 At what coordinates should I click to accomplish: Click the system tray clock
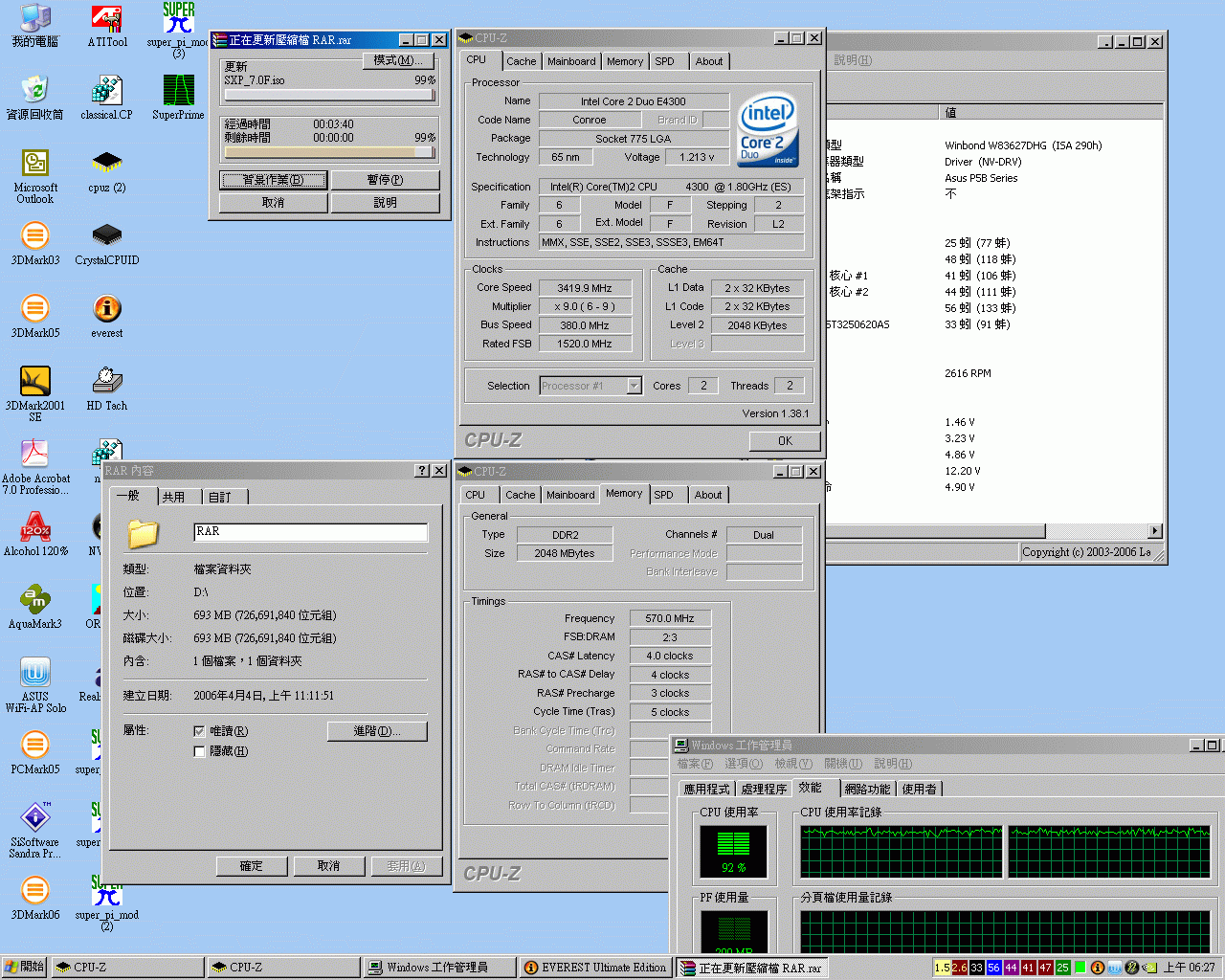(1189, 968)
